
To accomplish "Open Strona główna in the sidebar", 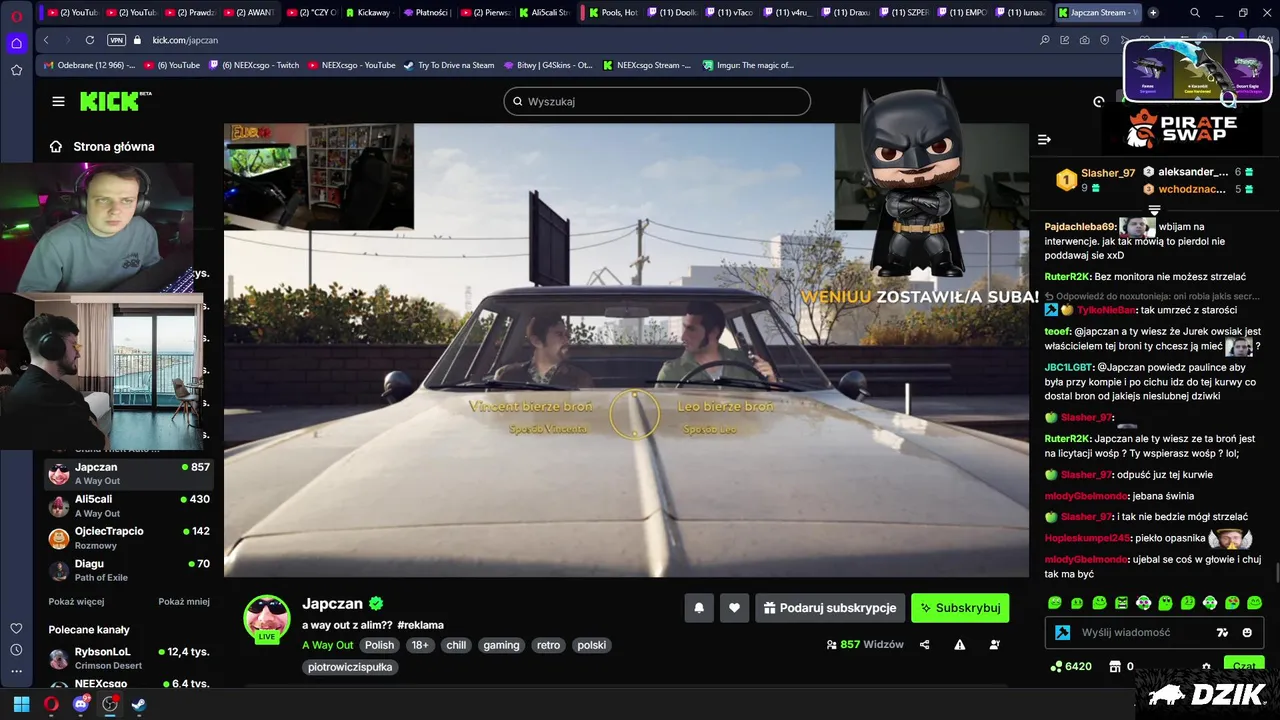I will 102,146.
